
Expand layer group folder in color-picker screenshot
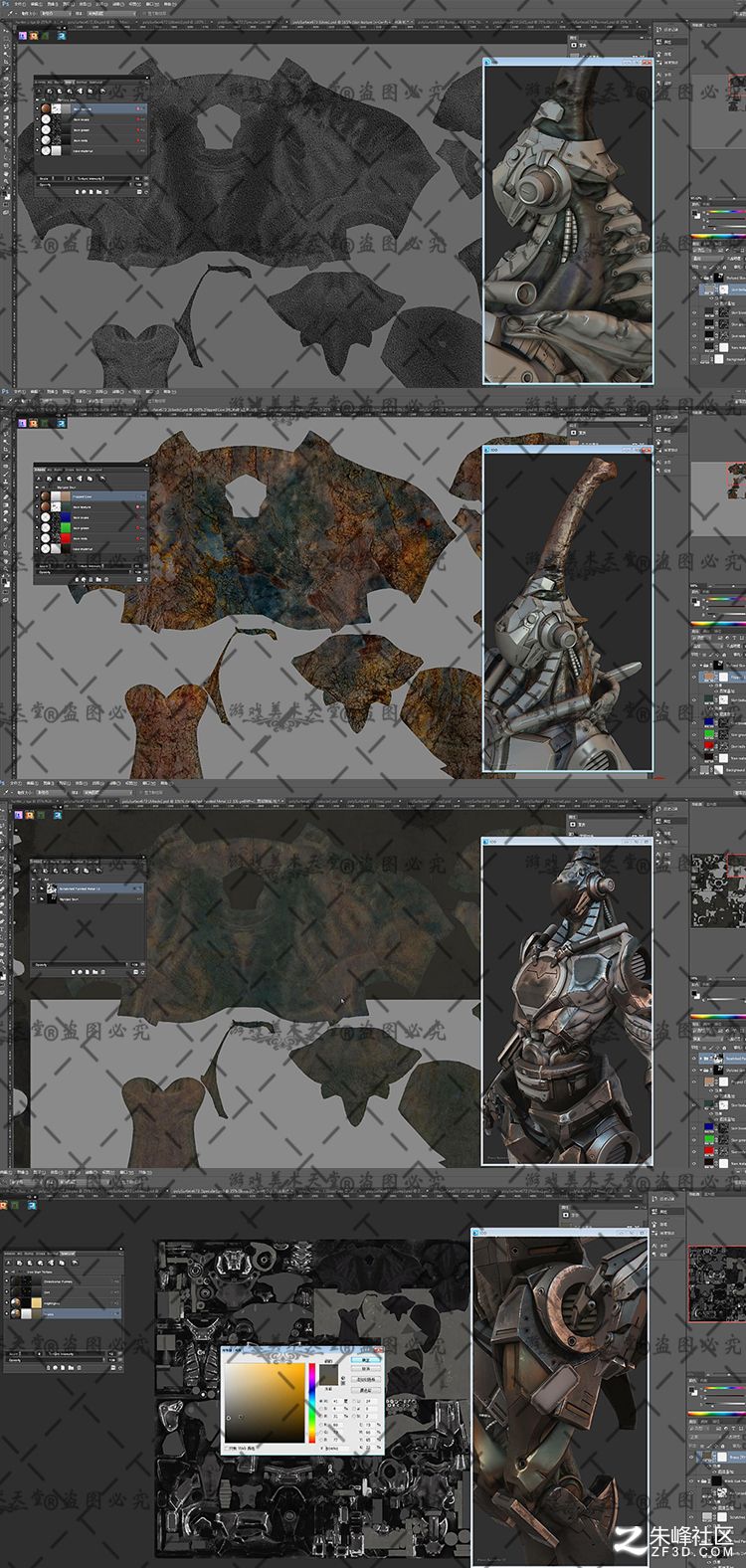click(x=698, y=1481)
